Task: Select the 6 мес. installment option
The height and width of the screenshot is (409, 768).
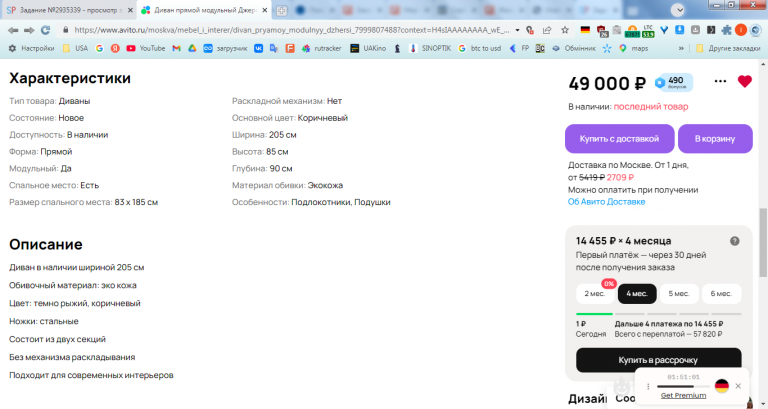Action: point(721,293)
